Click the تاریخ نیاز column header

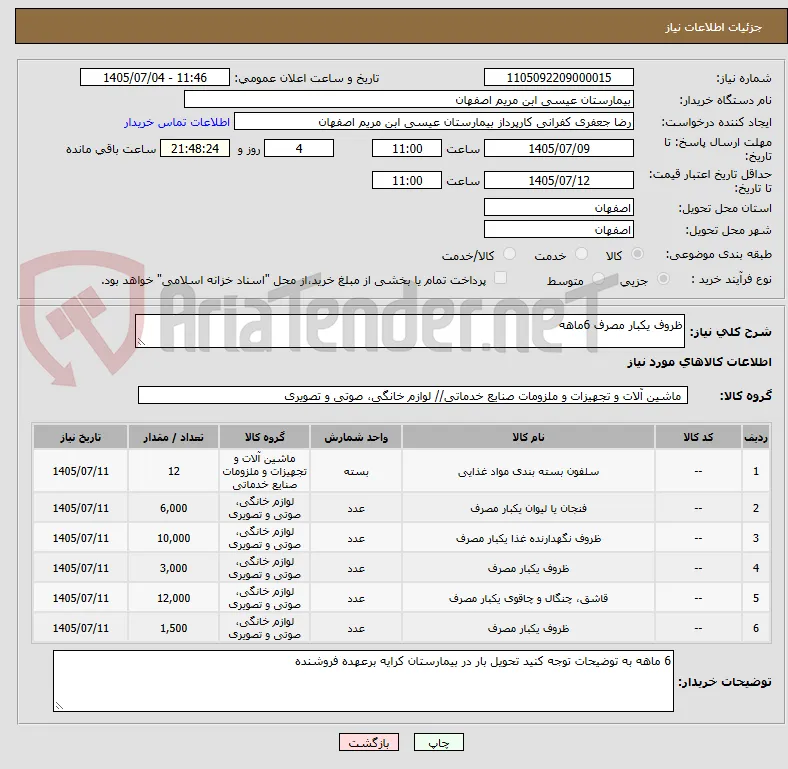pyautogui.click(x=80, y=437)
